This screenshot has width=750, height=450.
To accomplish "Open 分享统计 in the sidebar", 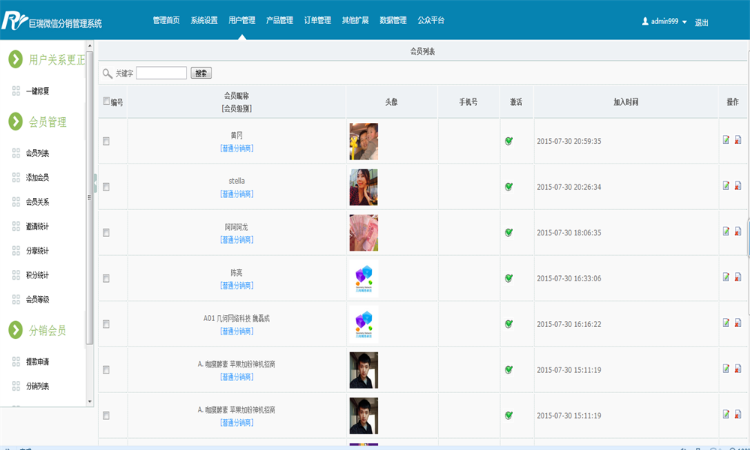I will coord(37,251).
